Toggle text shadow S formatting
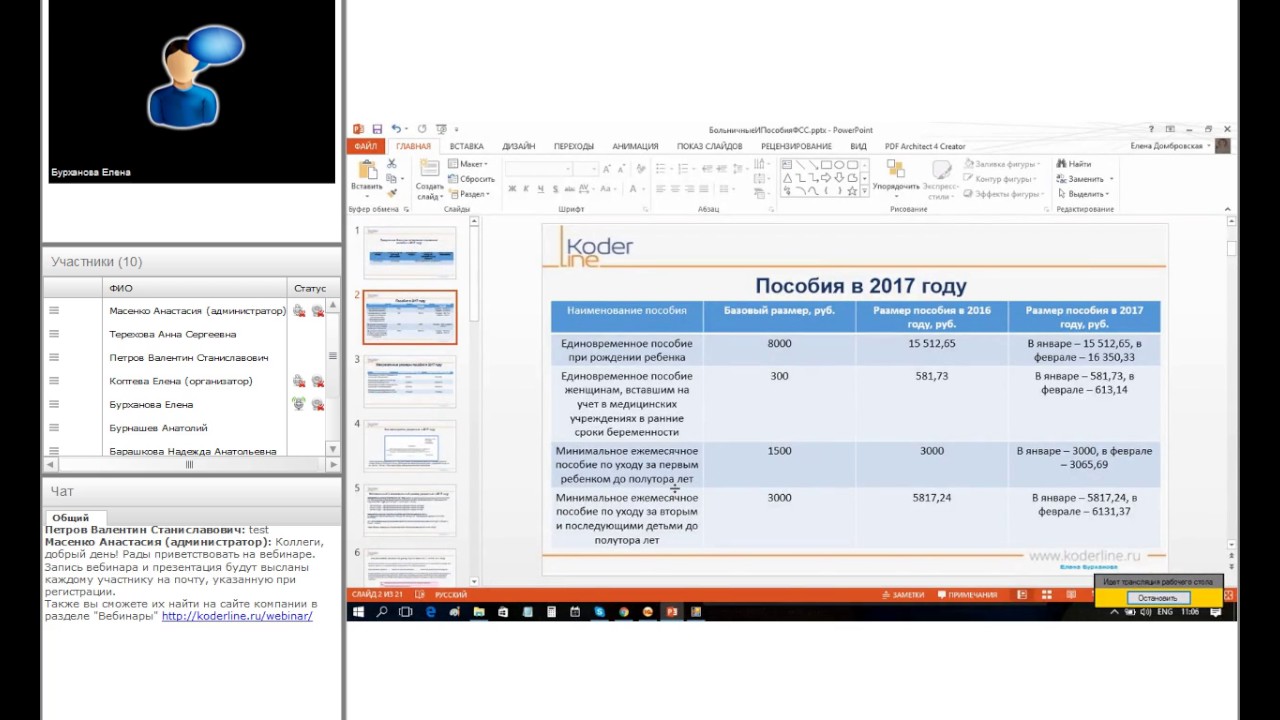The height and width of the screenshot is (720, 1280). (x=554, y=189)
